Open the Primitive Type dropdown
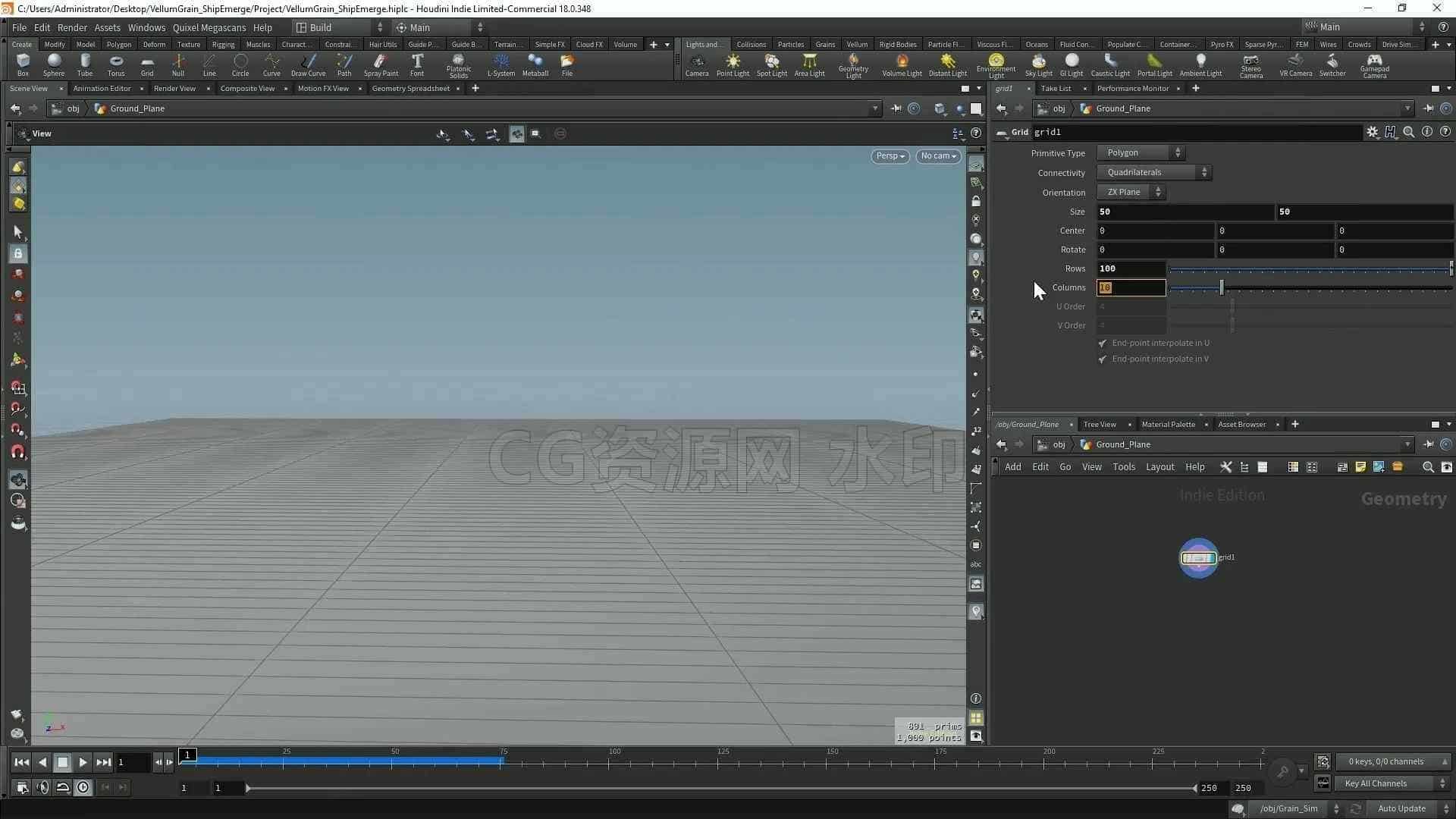This screenshot has width=1456, height=819. (1141, 153)
